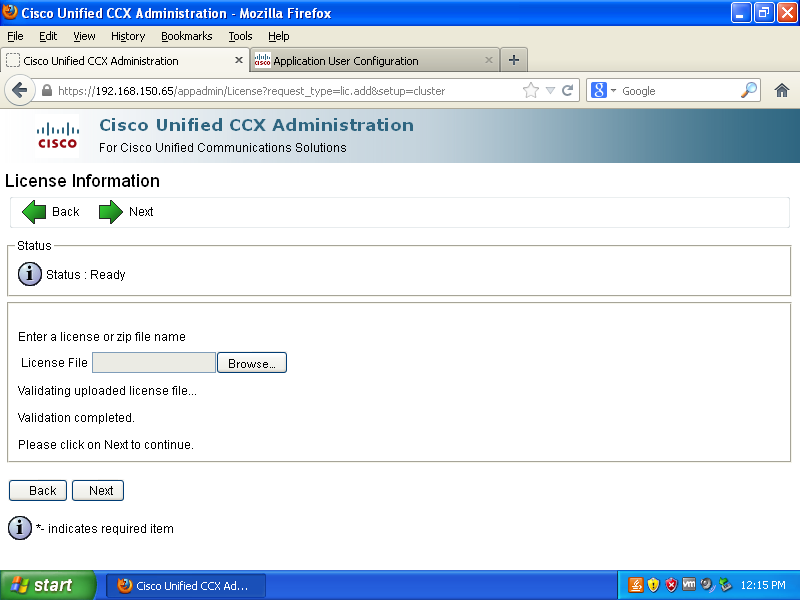Click the Java update tray icon
This screenshot has height=600, width=800.
pos(635,585)
